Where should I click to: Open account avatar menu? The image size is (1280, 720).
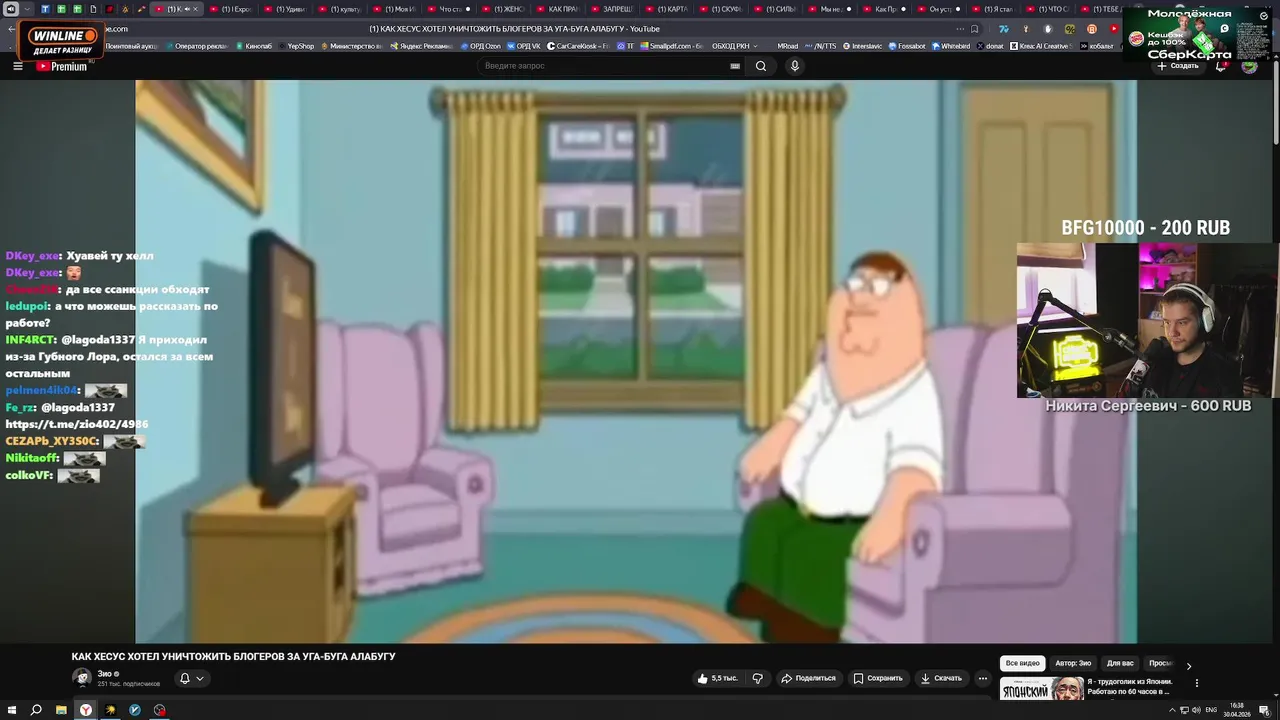(x=1249, y=66)
